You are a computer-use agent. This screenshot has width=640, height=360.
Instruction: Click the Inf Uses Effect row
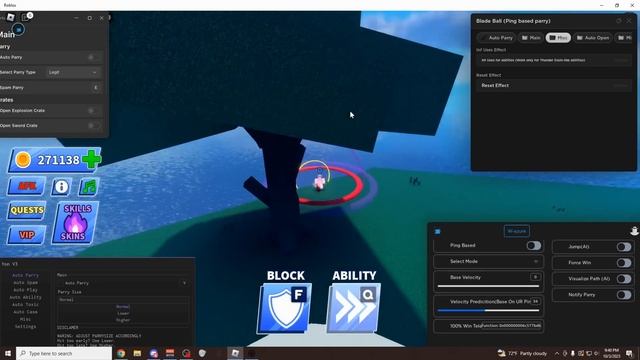pos(554,60)
